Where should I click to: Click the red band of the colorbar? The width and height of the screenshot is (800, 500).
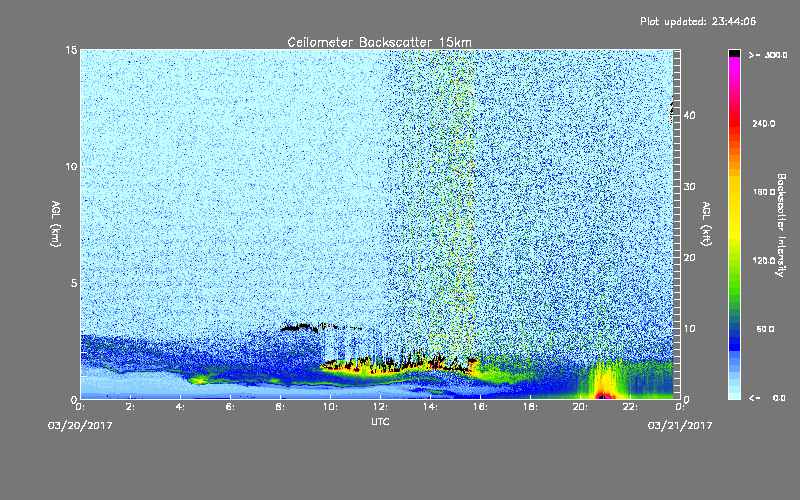click(734, 125)
